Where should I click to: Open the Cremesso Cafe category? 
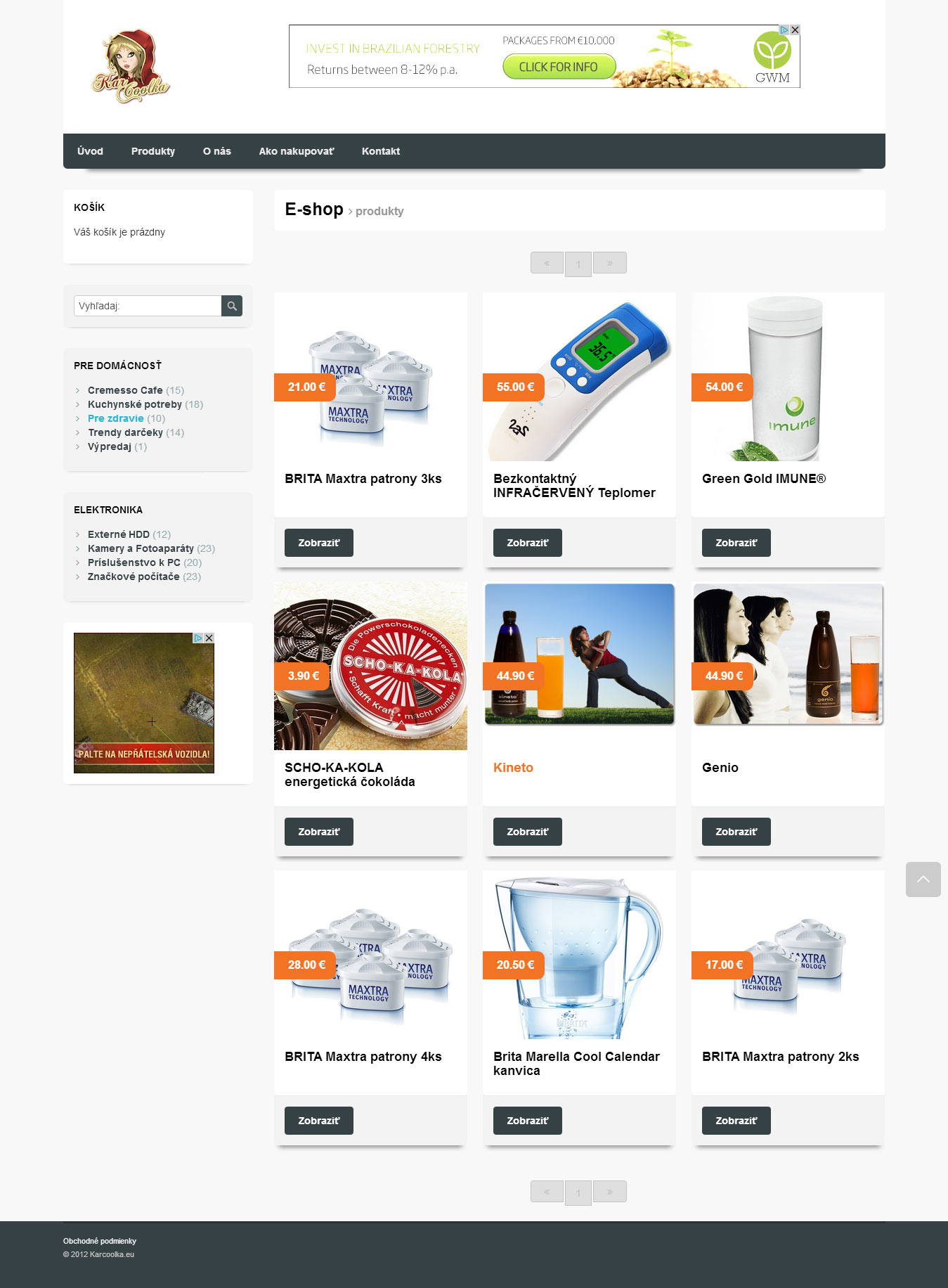pyautogui.click(x=125, y=390)
